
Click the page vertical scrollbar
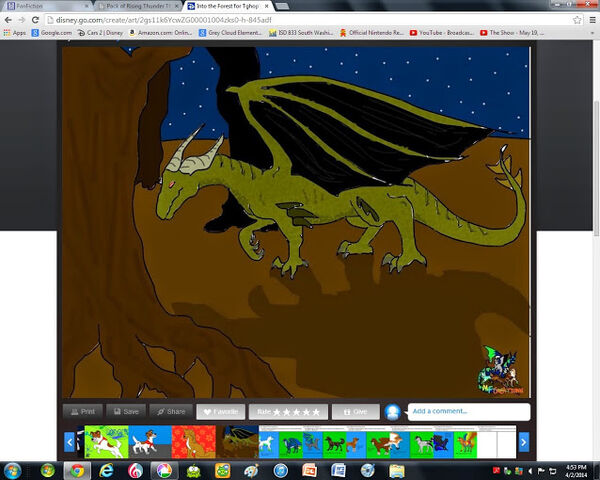tap(596, 168)
